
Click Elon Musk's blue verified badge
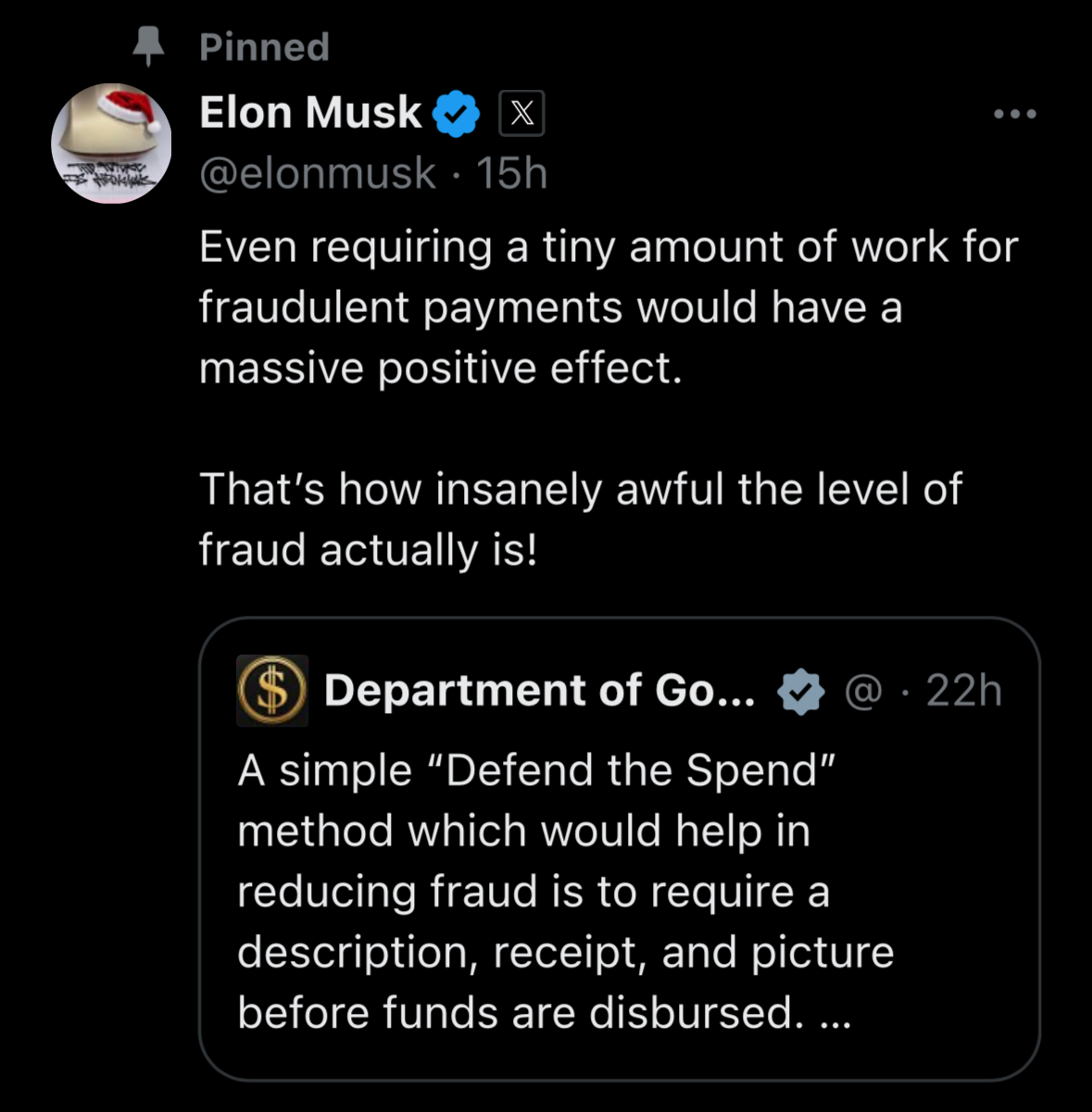pos(457,114)
